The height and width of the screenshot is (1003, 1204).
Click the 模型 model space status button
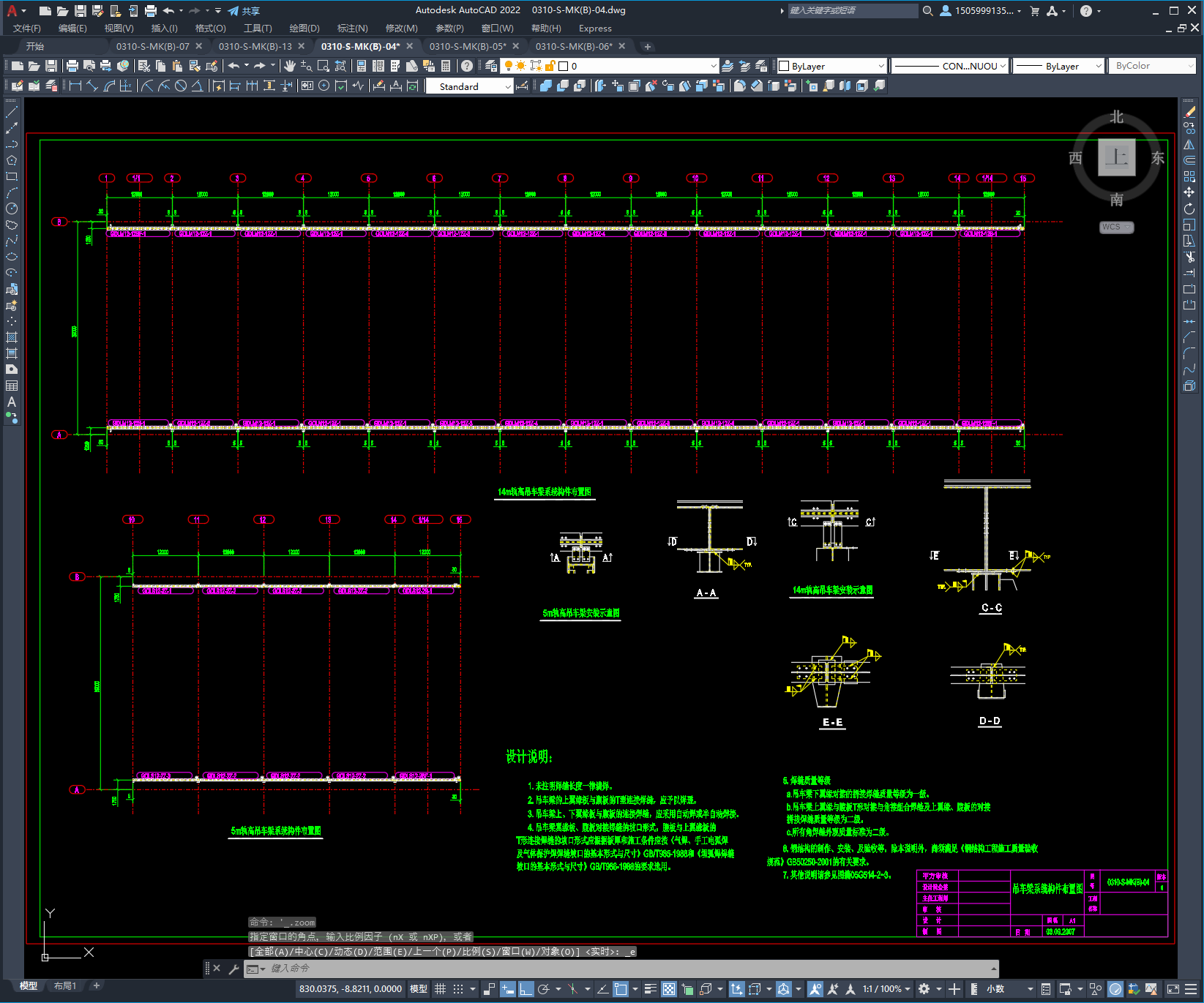419,989
